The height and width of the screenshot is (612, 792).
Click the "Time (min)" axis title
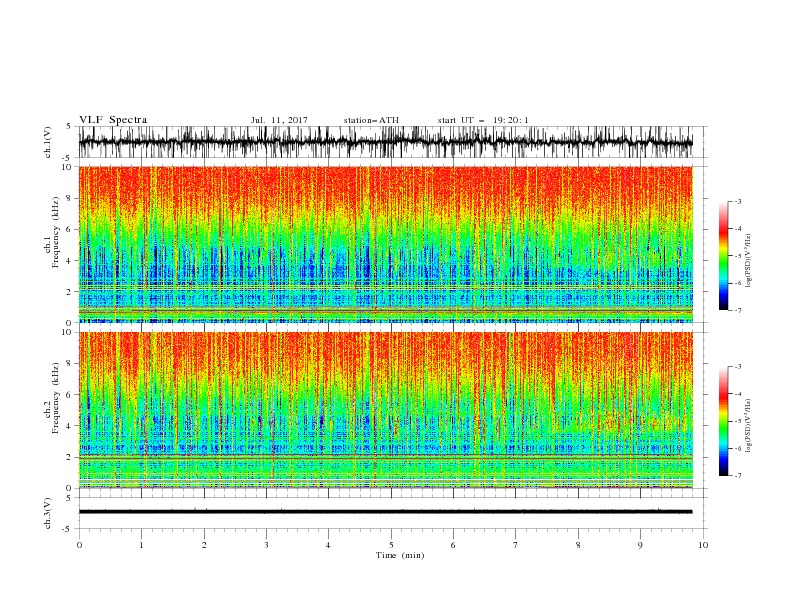point(400,555)
